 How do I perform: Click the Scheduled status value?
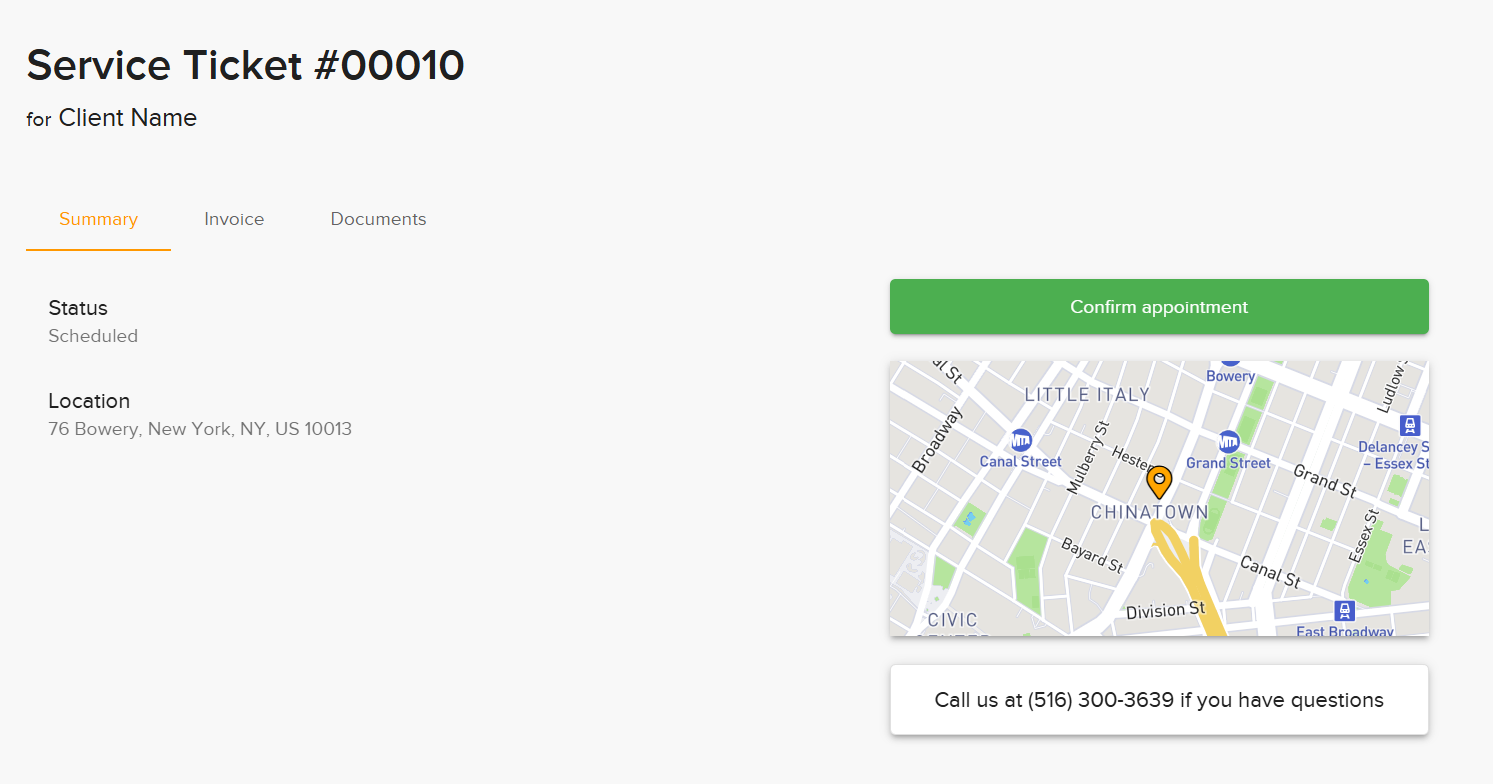tap(93, 336)
